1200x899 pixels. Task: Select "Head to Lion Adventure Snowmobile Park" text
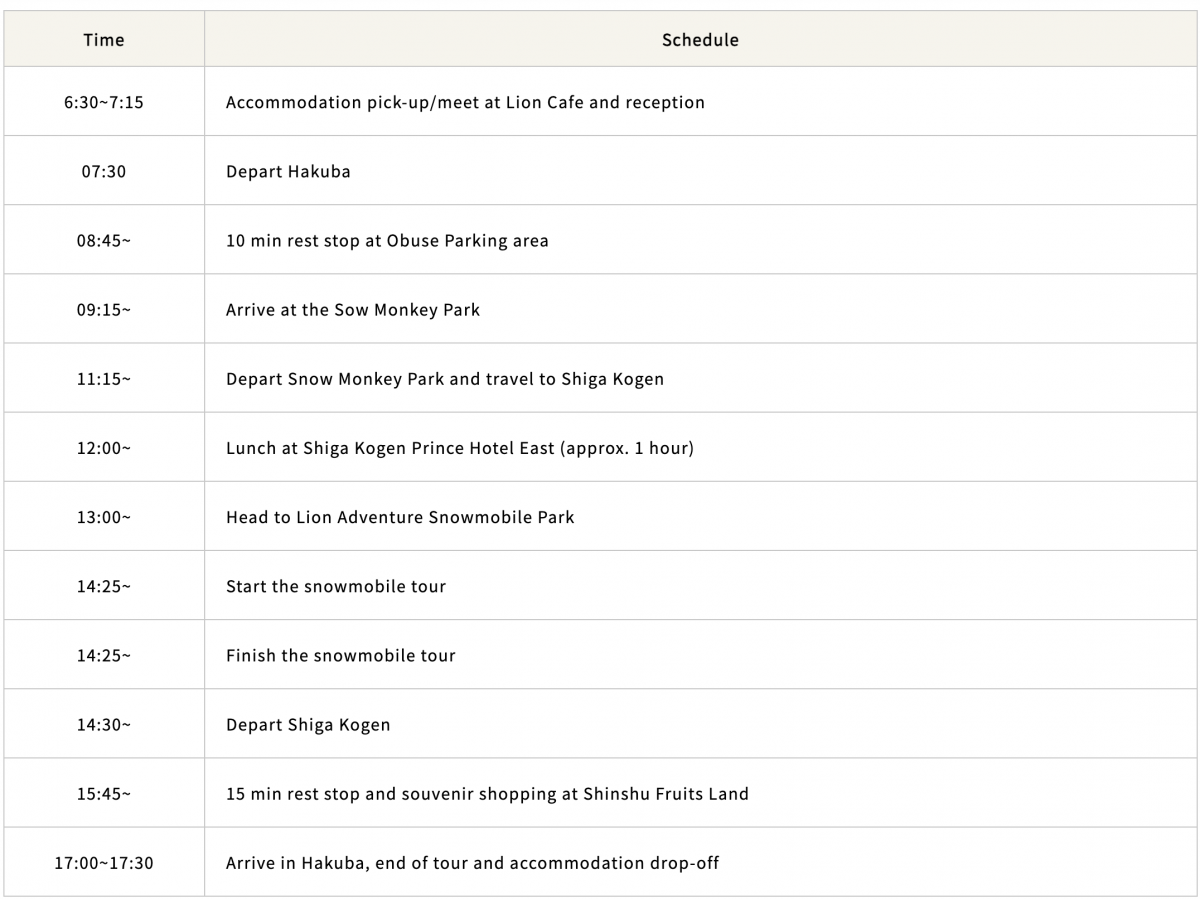click(x=400, y=517)
